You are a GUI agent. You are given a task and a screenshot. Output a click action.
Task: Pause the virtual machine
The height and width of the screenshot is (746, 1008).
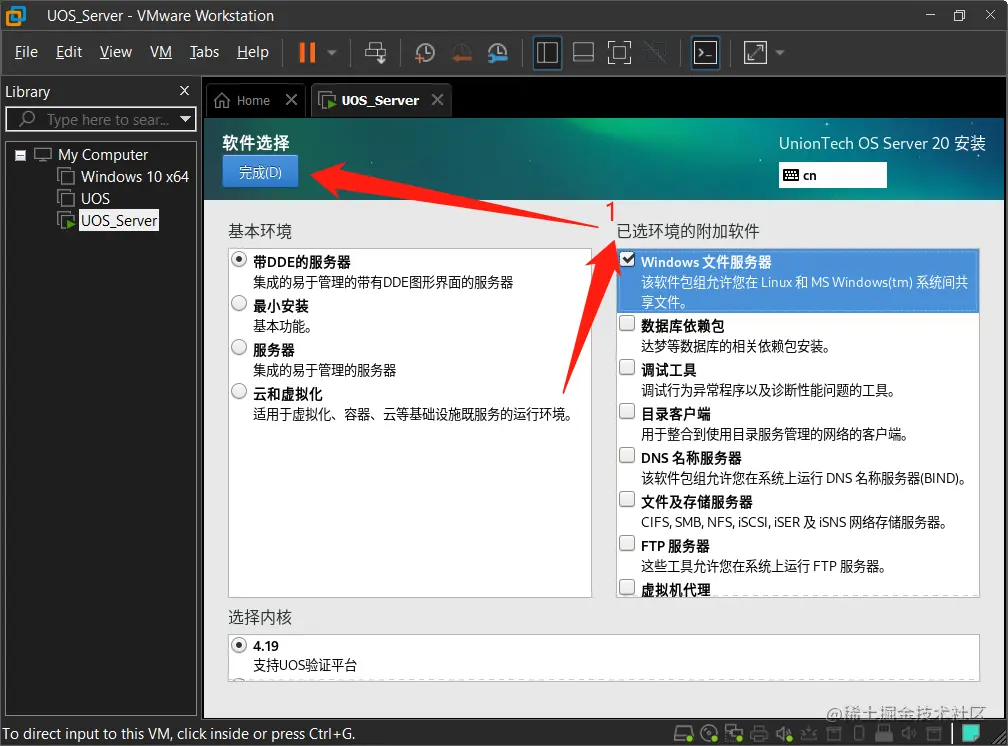coord(307,53)
